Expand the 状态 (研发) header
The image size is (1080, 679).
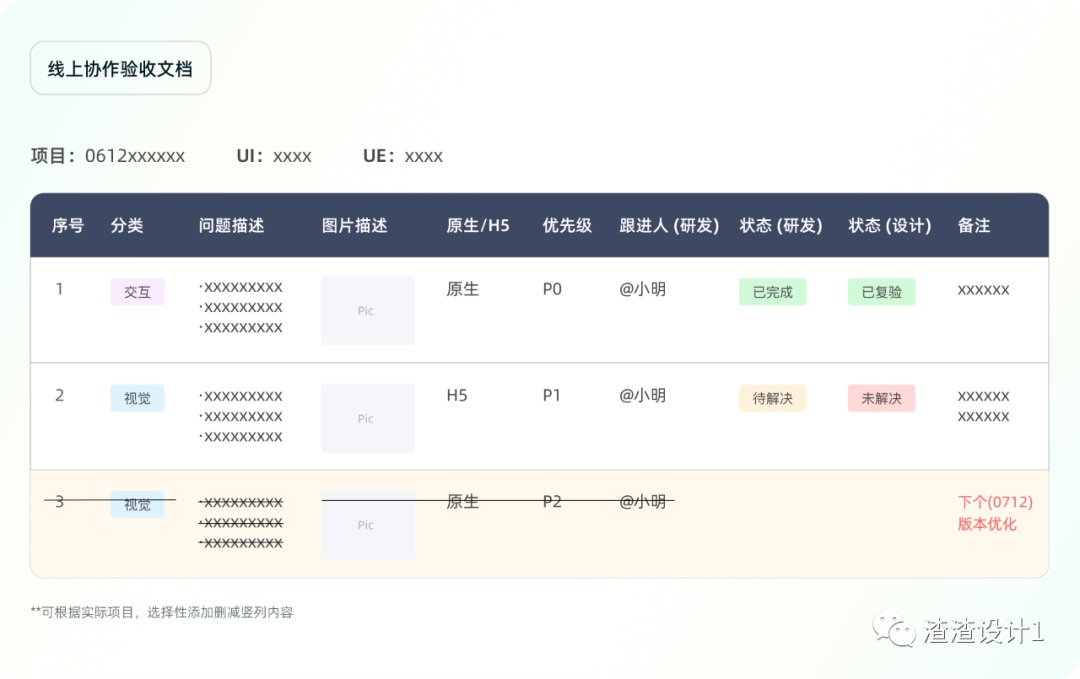pyautogui.click(x=780, y=226)
